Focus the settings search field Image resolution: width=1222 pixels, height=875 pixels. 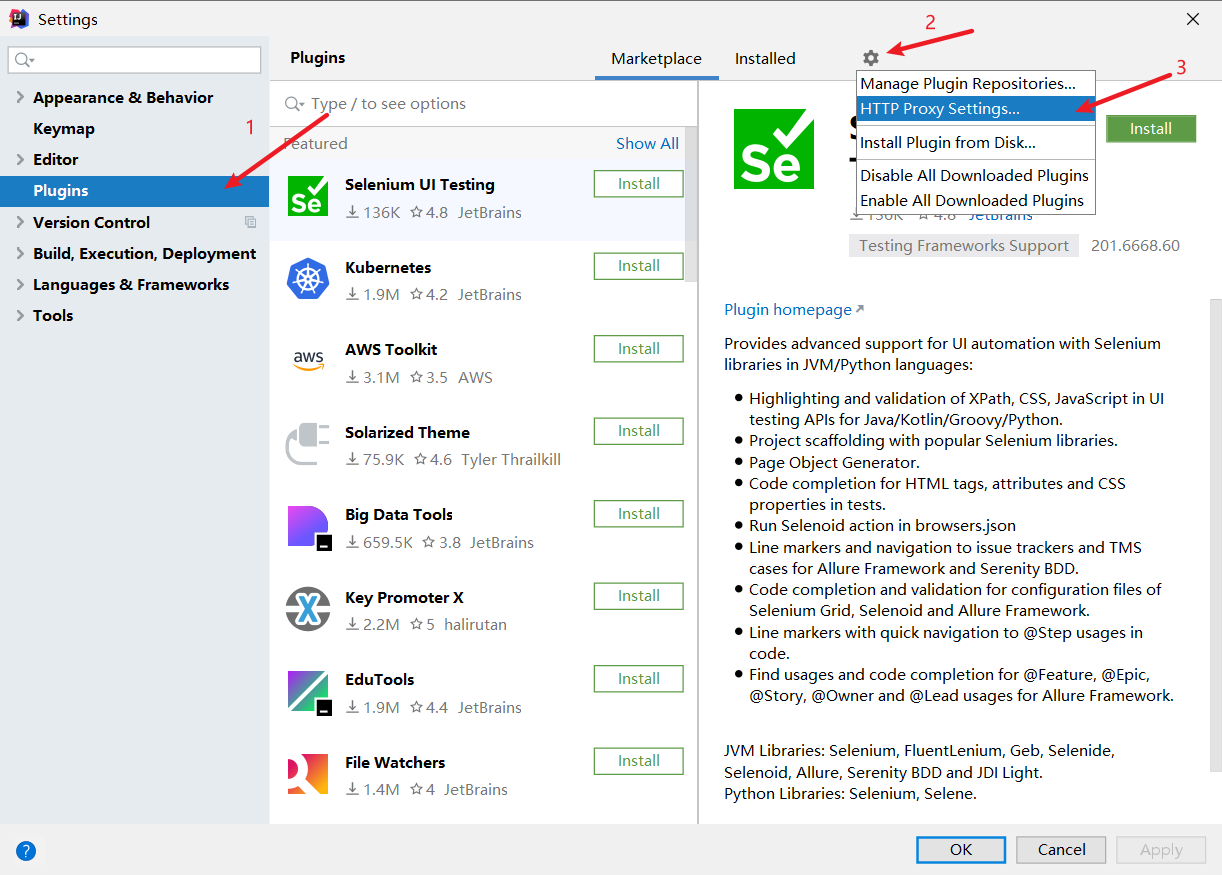[x=134, y=60]
